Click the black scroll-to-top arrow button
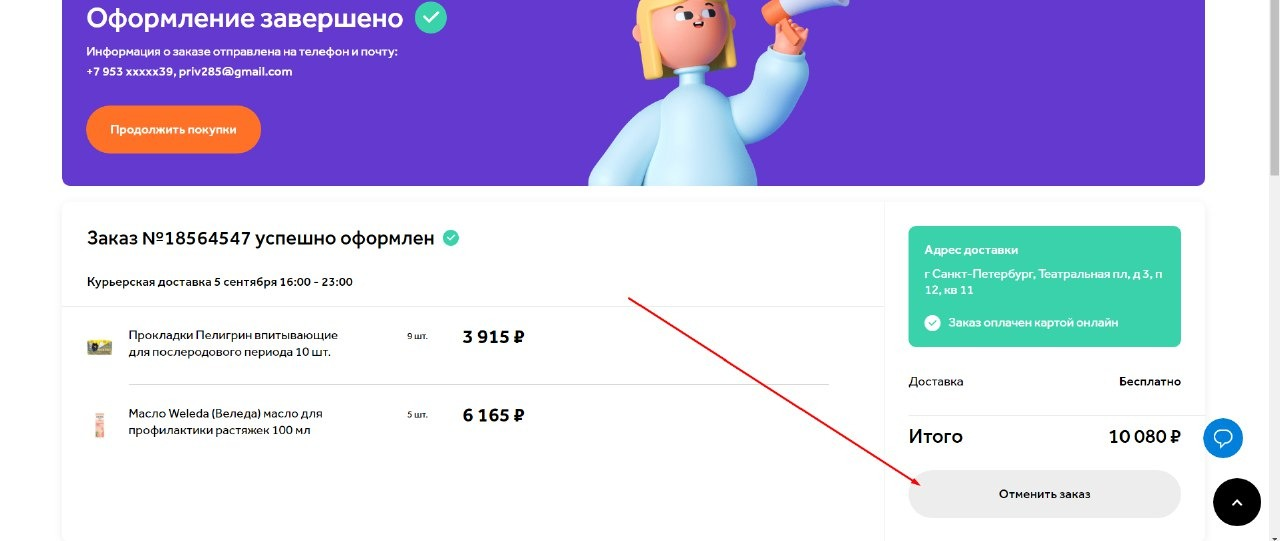This screenshot has height=541, width=1280. click(1236, 502)
